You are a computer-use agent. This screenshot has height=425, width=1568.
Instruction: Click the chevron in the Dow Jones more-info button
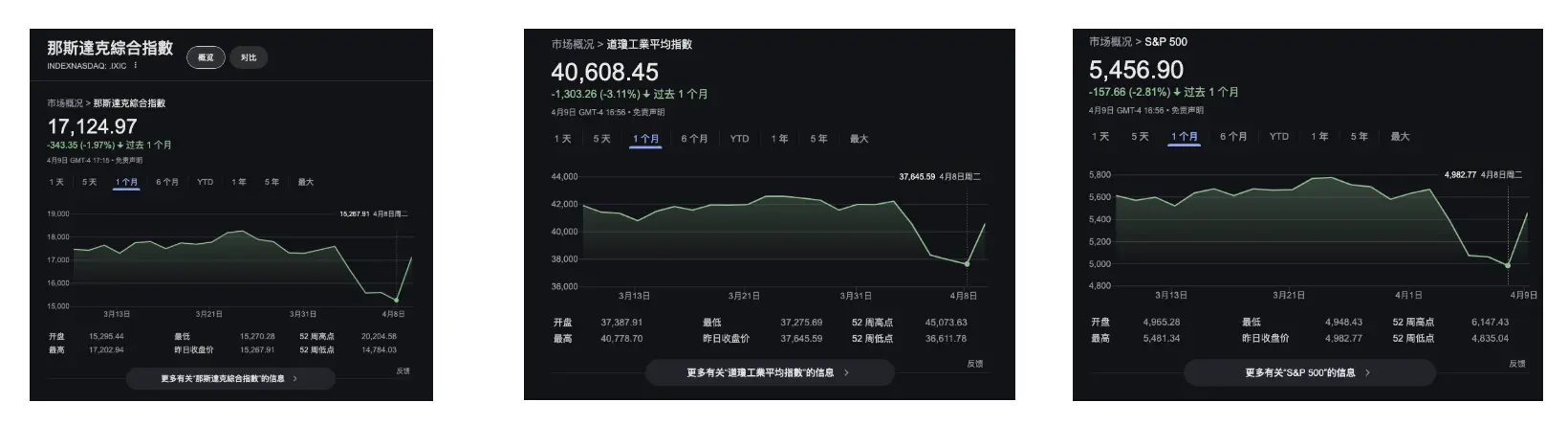tap(846, 372)
